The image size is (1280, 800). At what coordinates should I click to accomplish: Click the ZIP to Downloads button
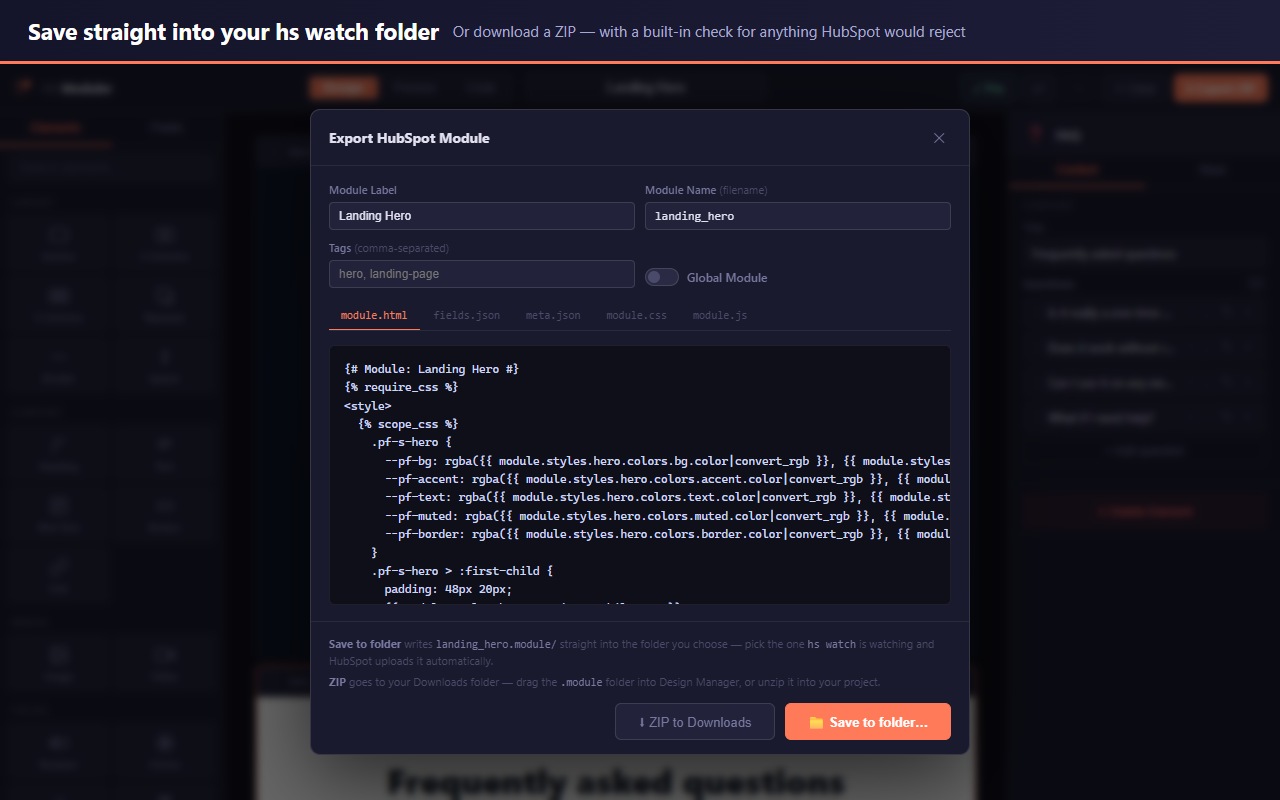pyautogui.click(x=695, y=722)
